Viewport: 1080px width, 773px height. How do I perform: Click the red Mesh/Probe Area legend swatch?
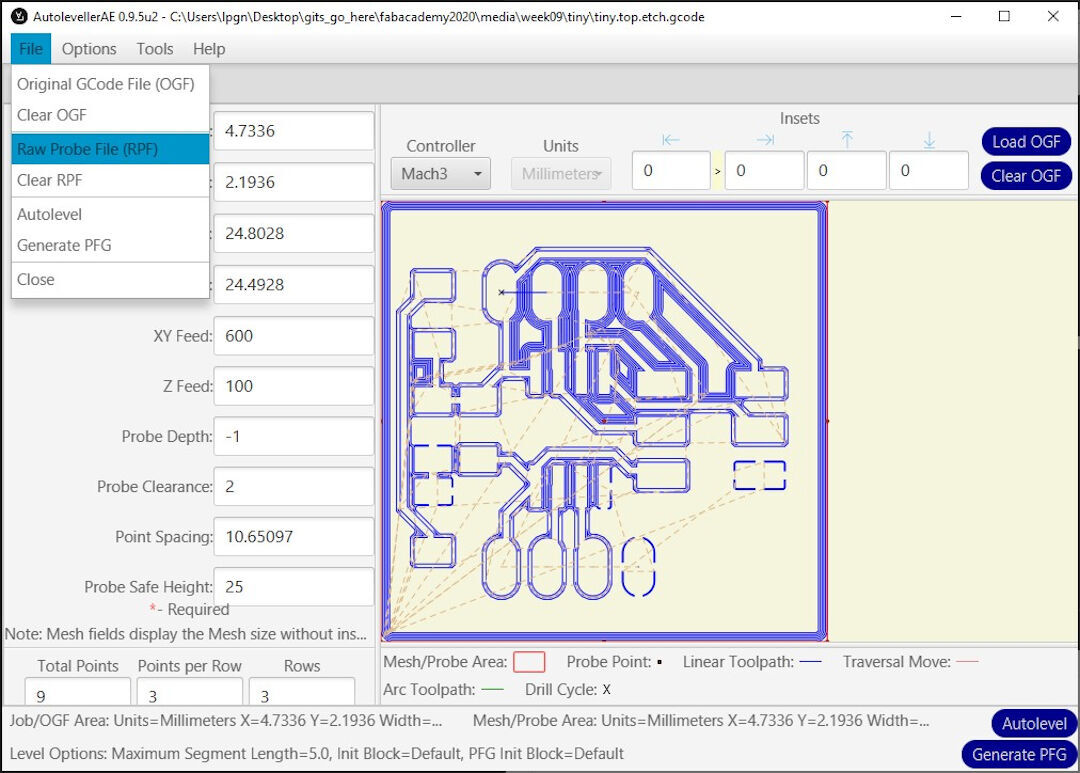pos(529,662)
